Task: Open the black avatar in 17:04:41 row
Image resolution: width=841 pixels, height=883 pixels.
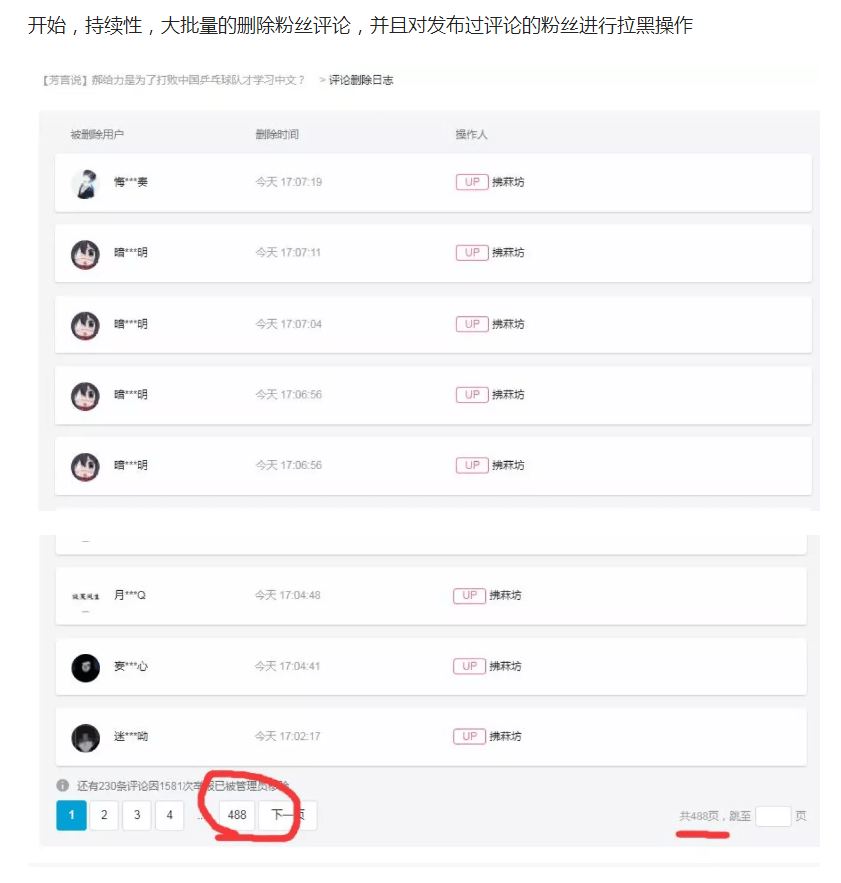Action: pos(85,667)
